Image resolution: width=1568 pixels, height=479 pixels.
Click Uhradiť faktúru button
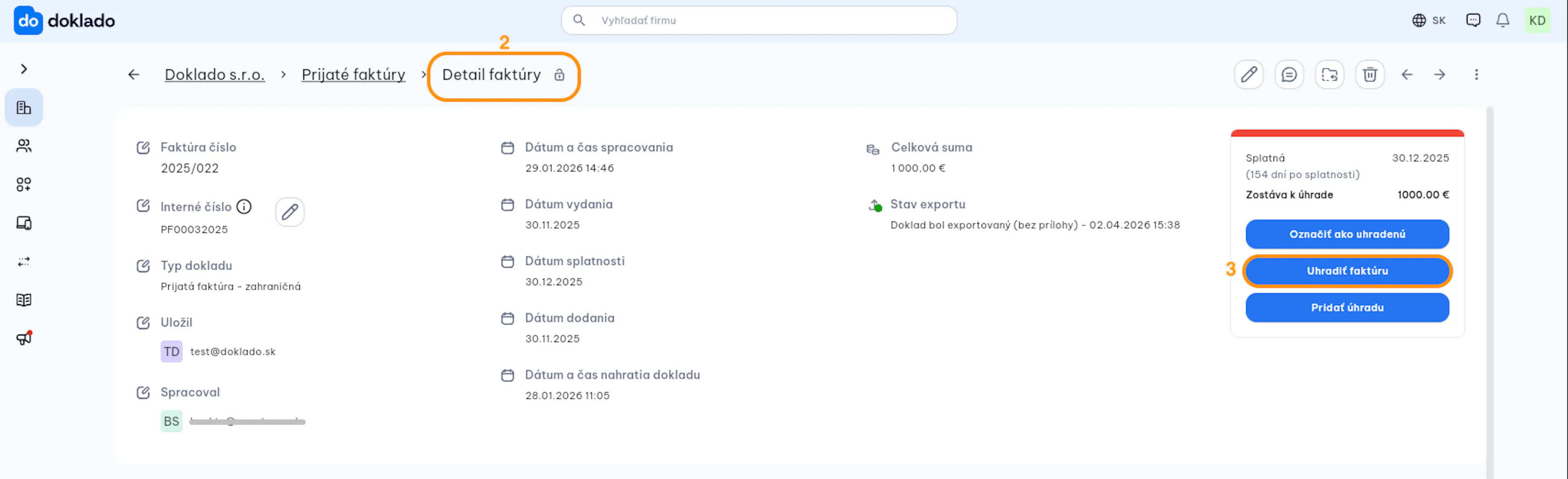(x=1347, y=271)
